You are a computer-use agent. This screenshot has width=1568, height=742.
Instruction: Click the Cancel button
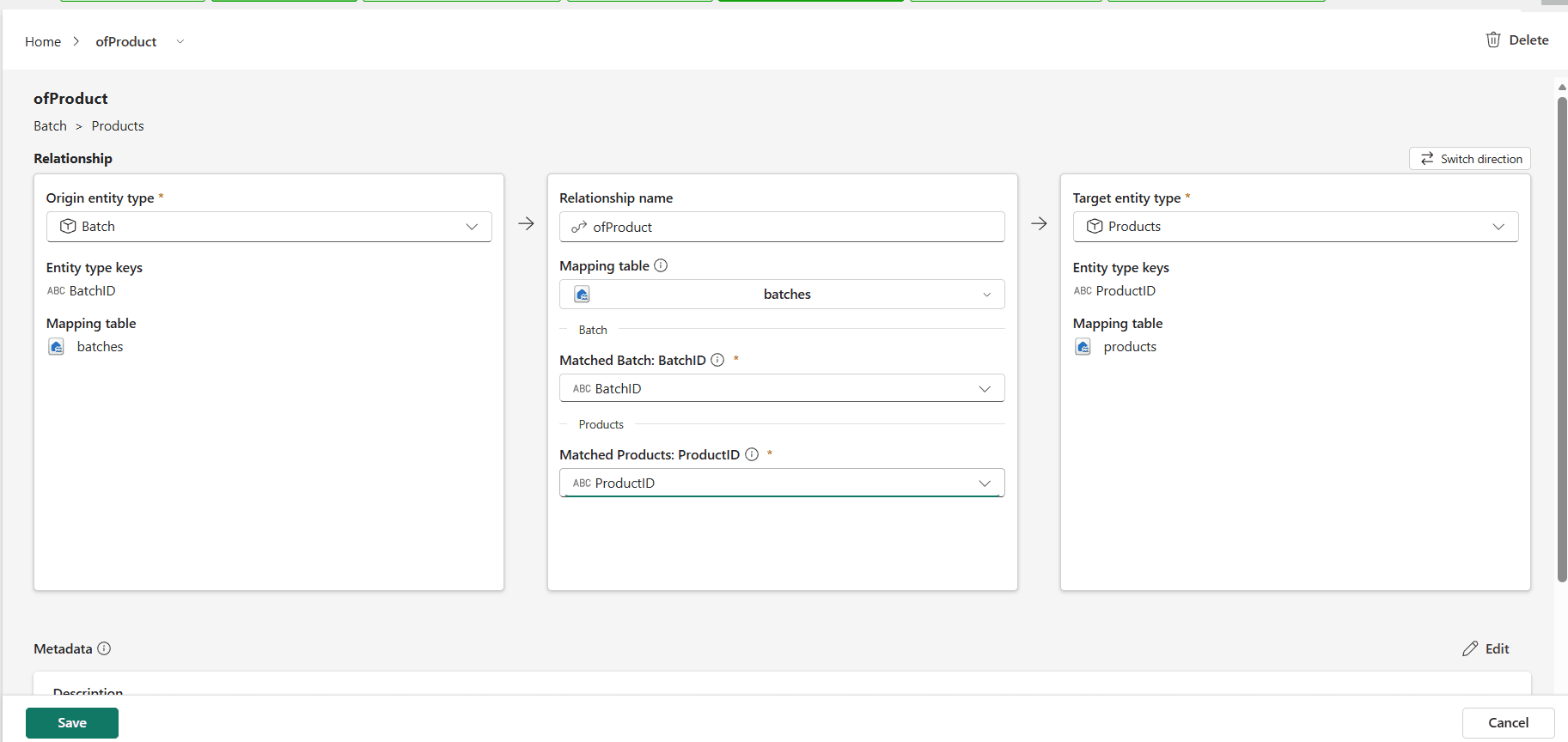pos(1508,723)
